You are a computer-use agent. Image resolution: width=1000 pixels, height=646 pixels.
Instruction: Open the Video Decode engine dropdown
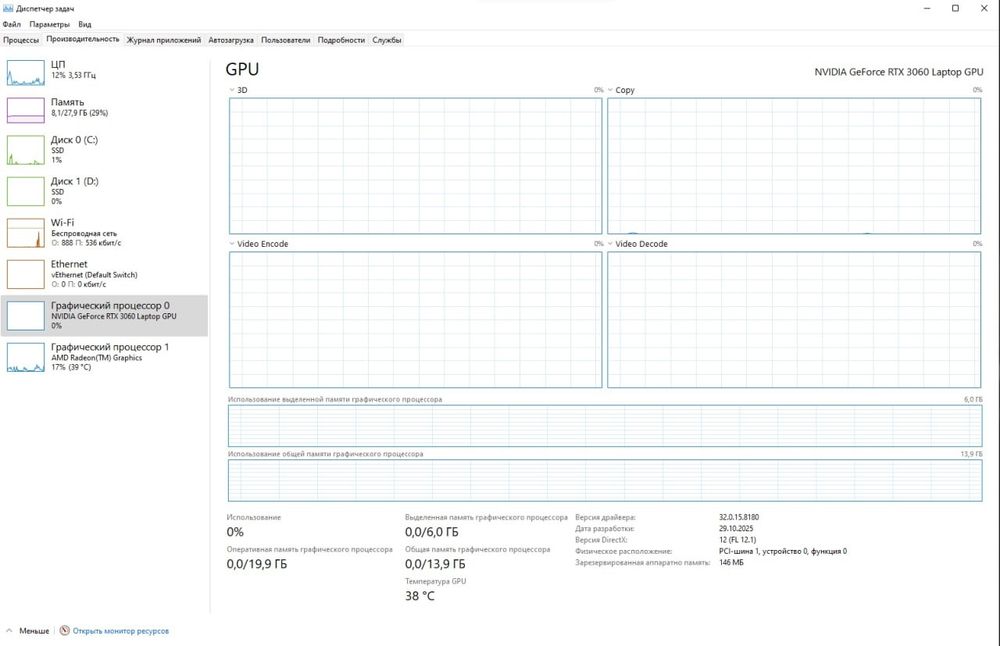[610, 244]
